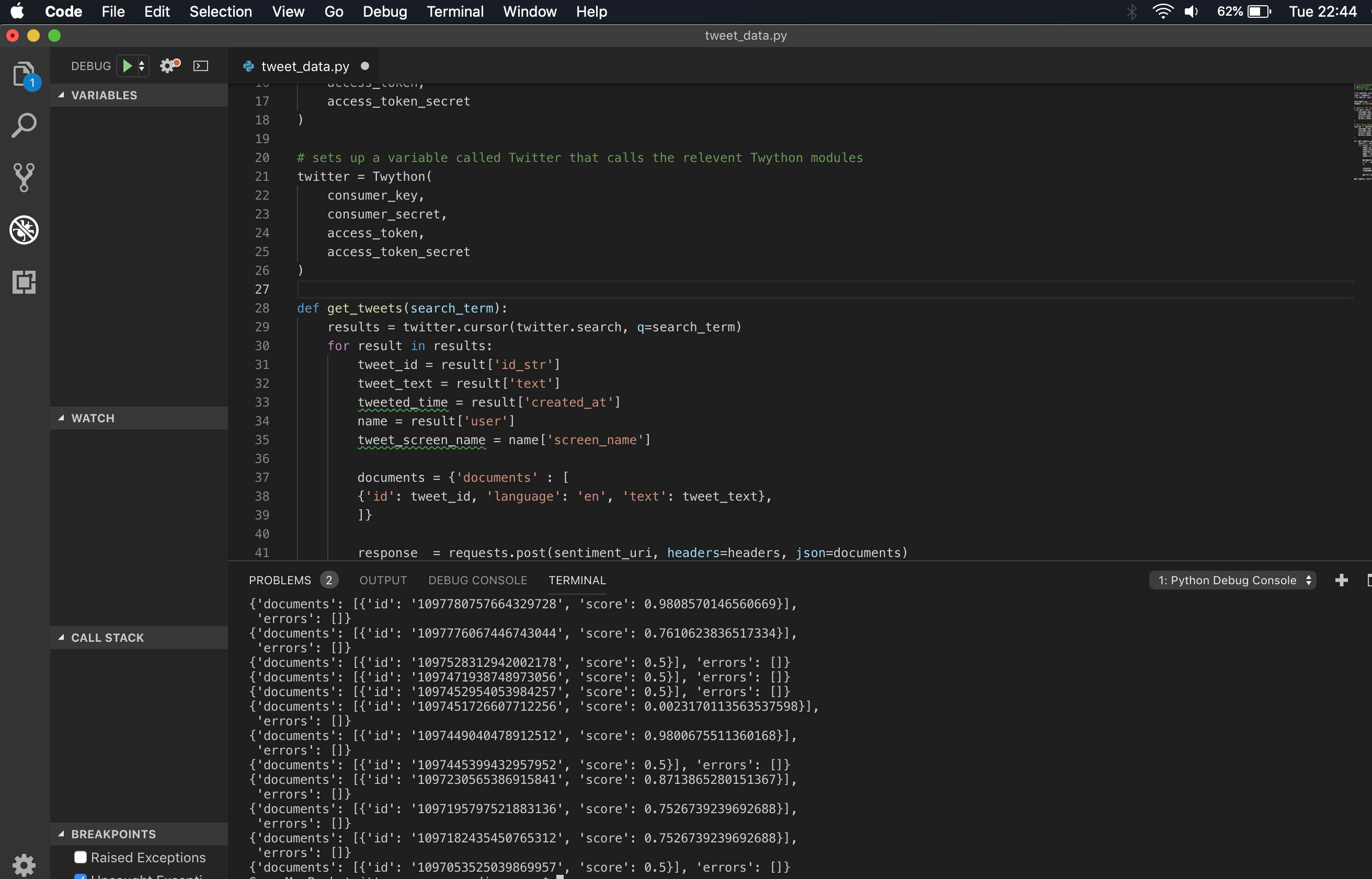Enable the Raised Exceptions breakpoint
Viewport: 1372px width, 879px height.
[x=81, y=857]
